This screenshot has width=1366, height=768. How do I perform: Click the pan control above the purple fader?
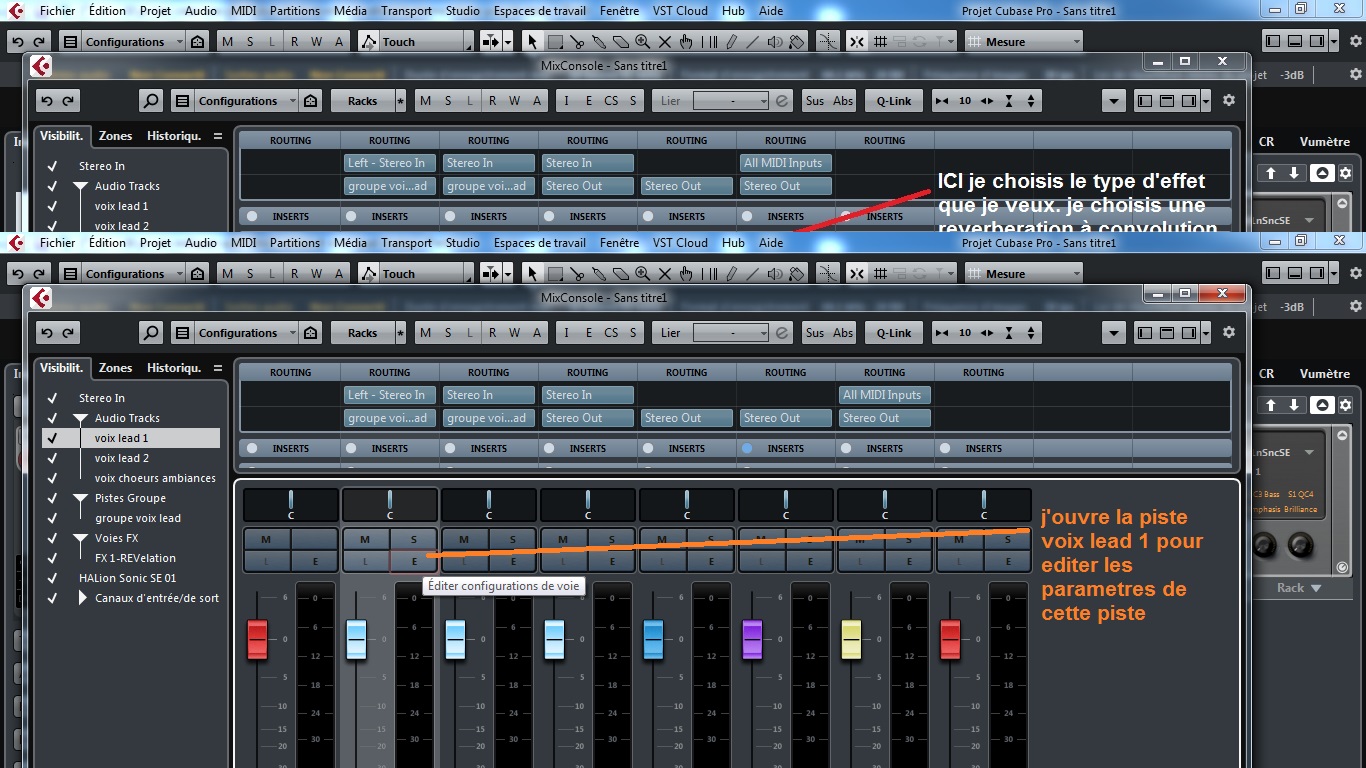(x=786, y=505)
